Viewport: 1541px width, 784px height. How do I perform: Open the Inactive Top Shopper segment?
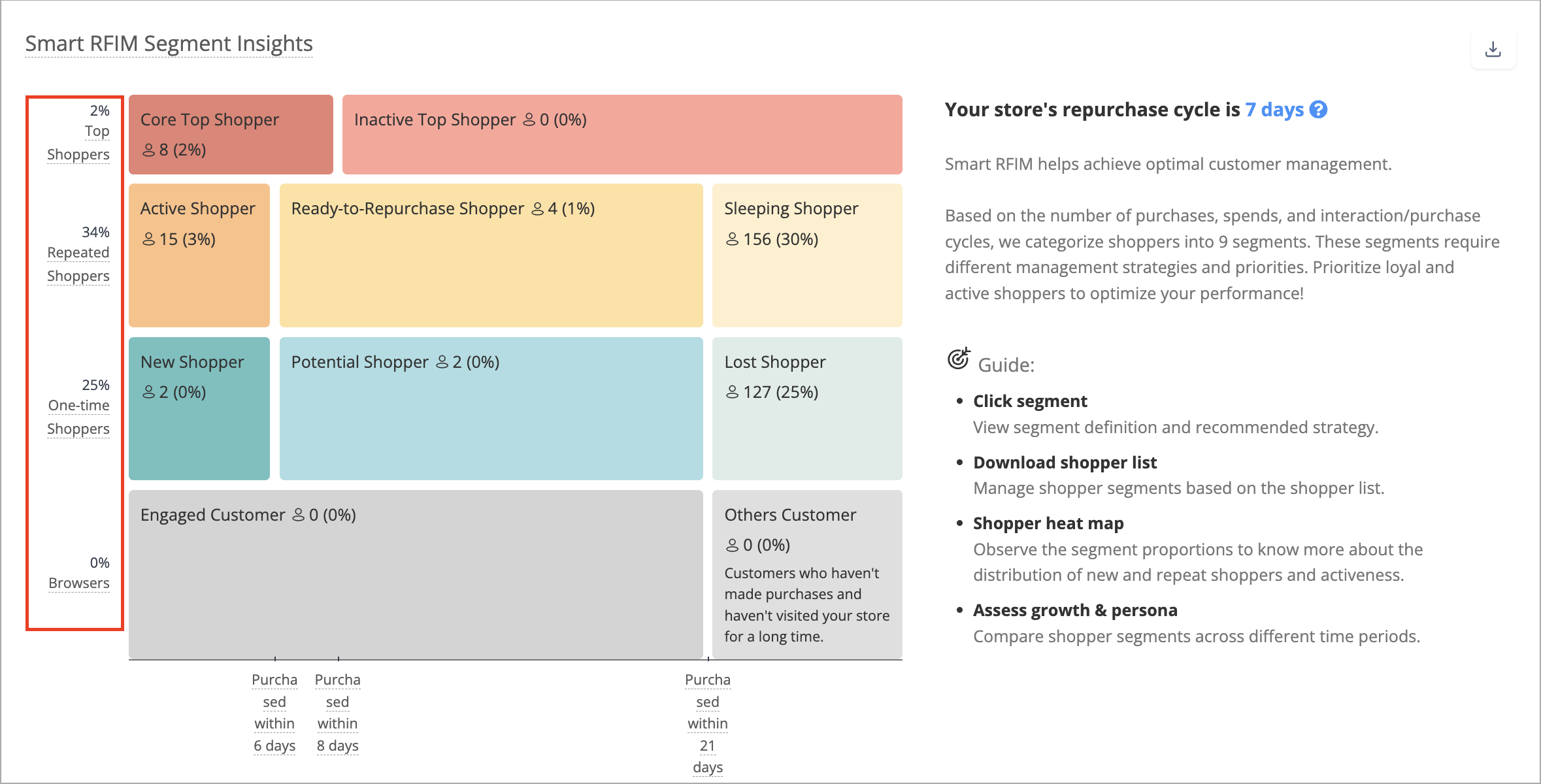point(622,135)
